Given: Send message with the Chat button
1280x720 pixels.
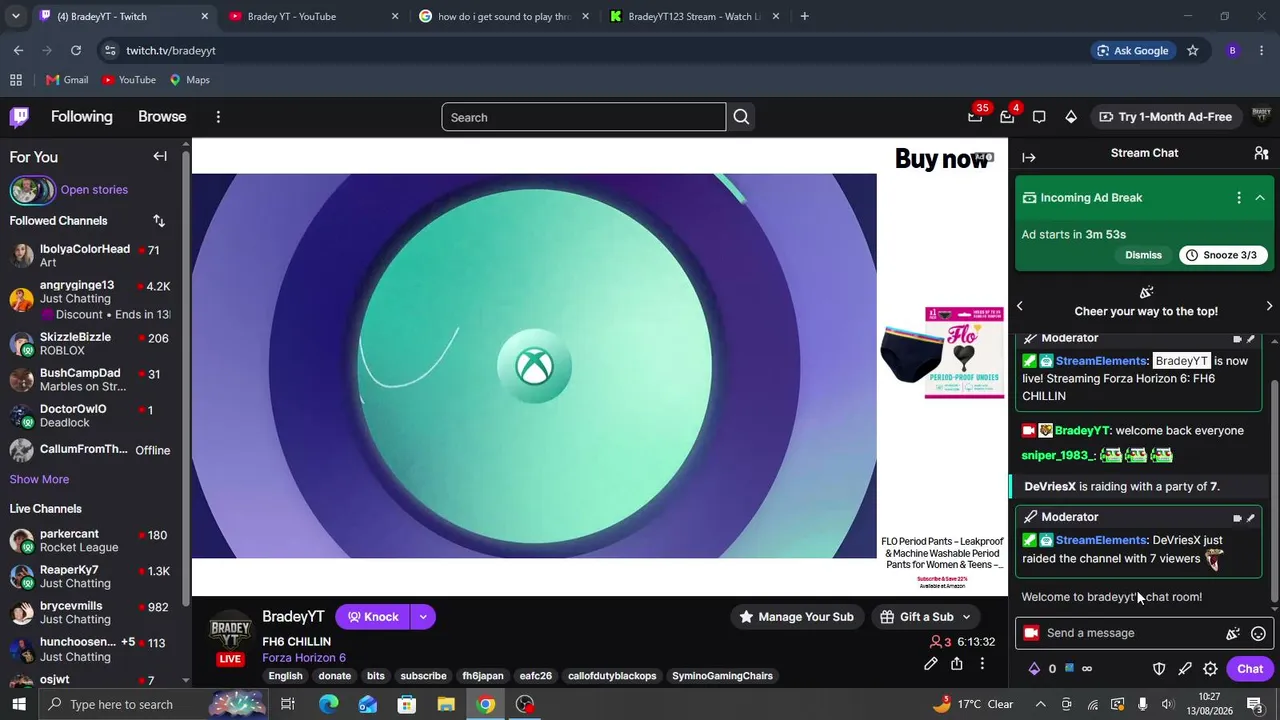Looking at the screenshot, I should pos(1250,669).
